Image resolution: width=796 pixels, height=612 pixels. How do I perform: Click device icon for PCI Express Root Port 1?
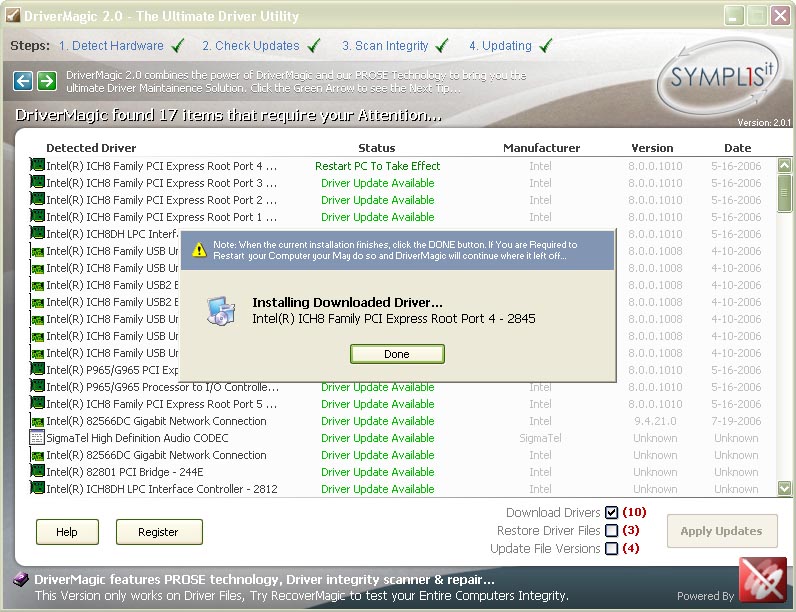click(37, 216)
